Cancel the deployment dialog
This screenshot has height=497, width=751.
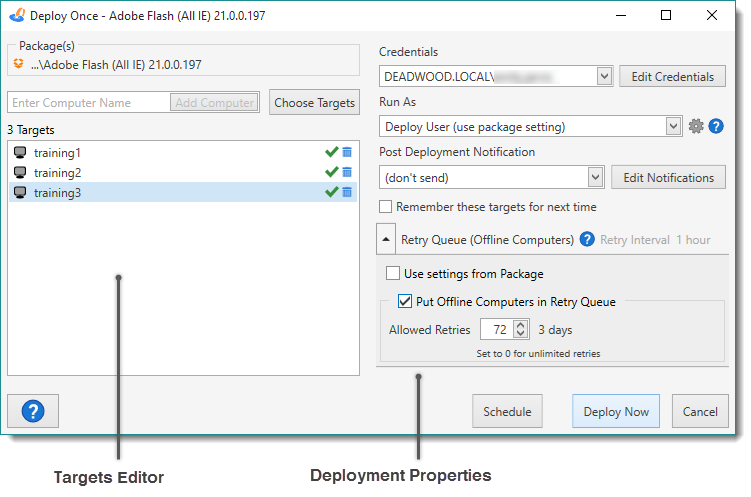coord(700,411)
